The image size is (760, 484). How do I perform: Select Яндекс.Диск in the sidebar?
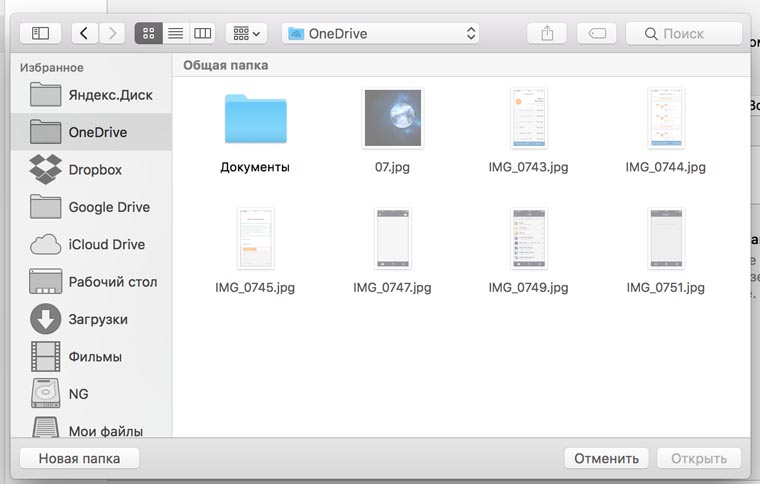(x=91, y=95)
